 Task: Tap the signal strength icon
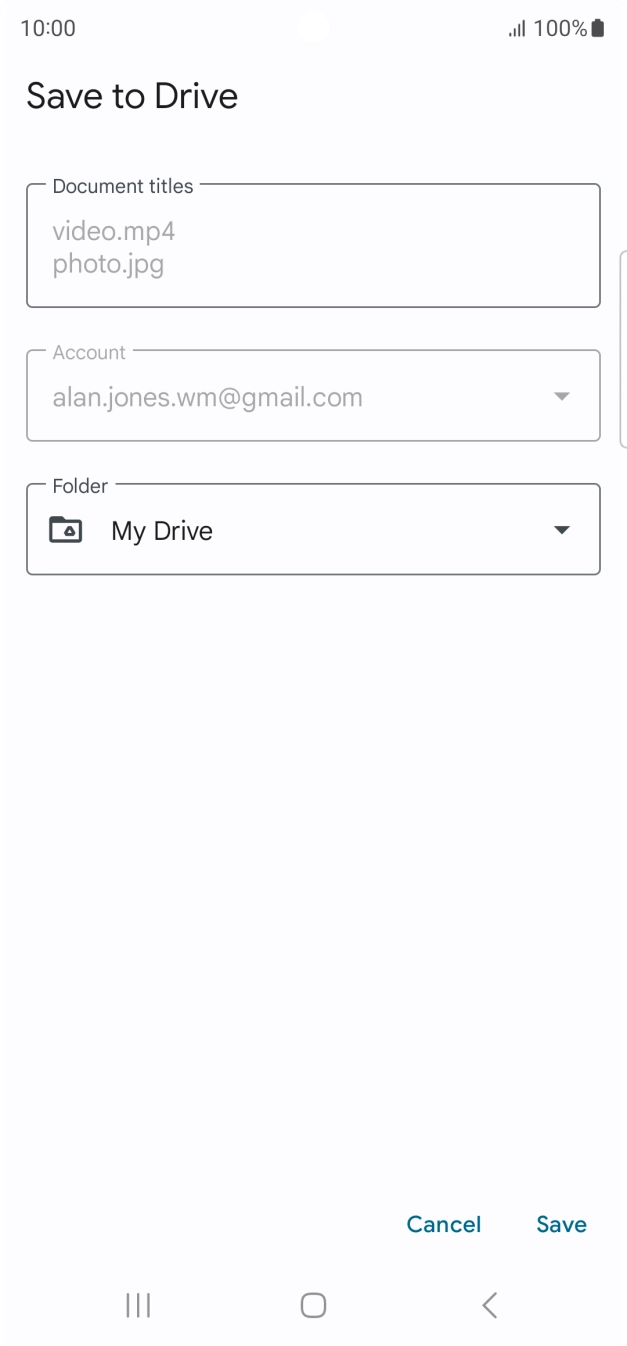[517, 29]
